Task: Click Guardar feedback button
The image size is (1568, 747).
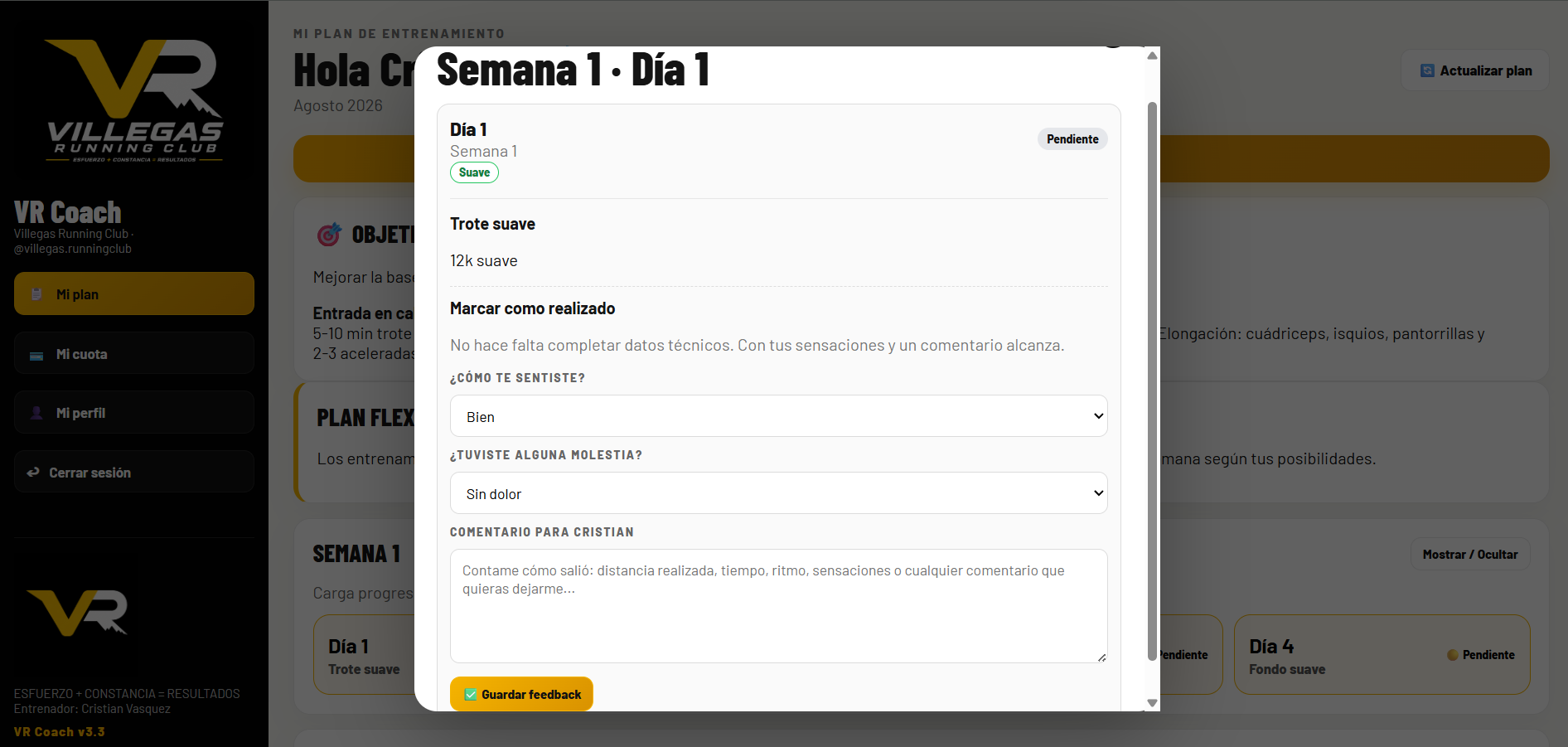Action: click(x=521, y=694)
